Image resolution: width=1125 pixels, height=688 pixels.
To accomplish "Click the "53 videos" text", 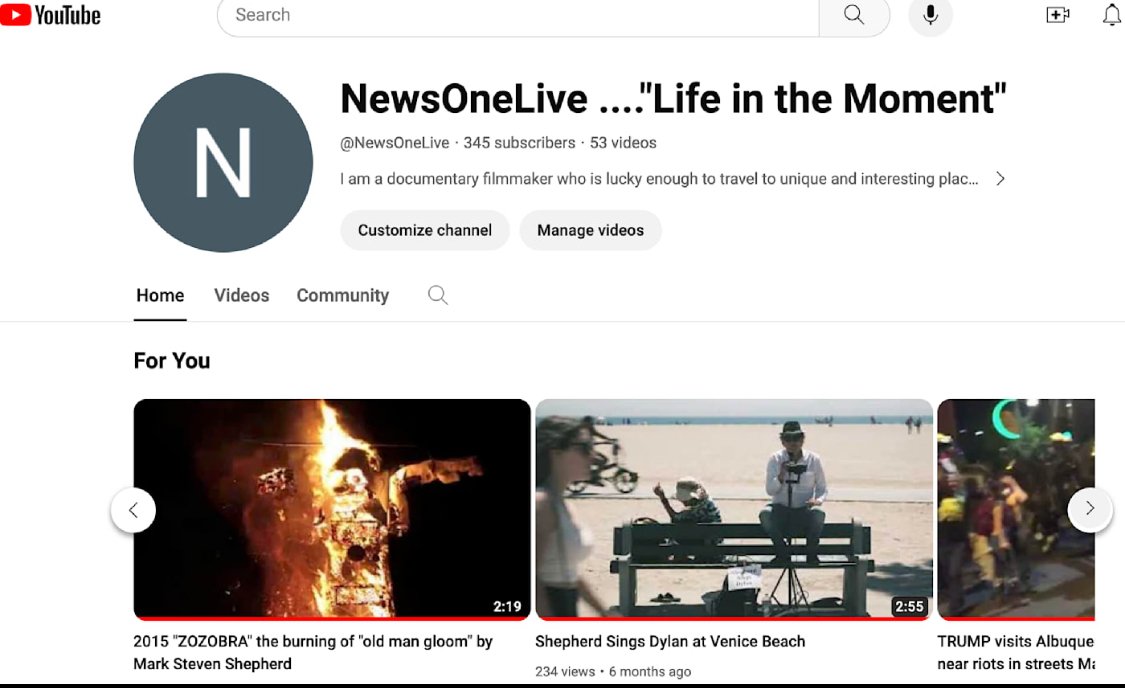I will point(623,143).
